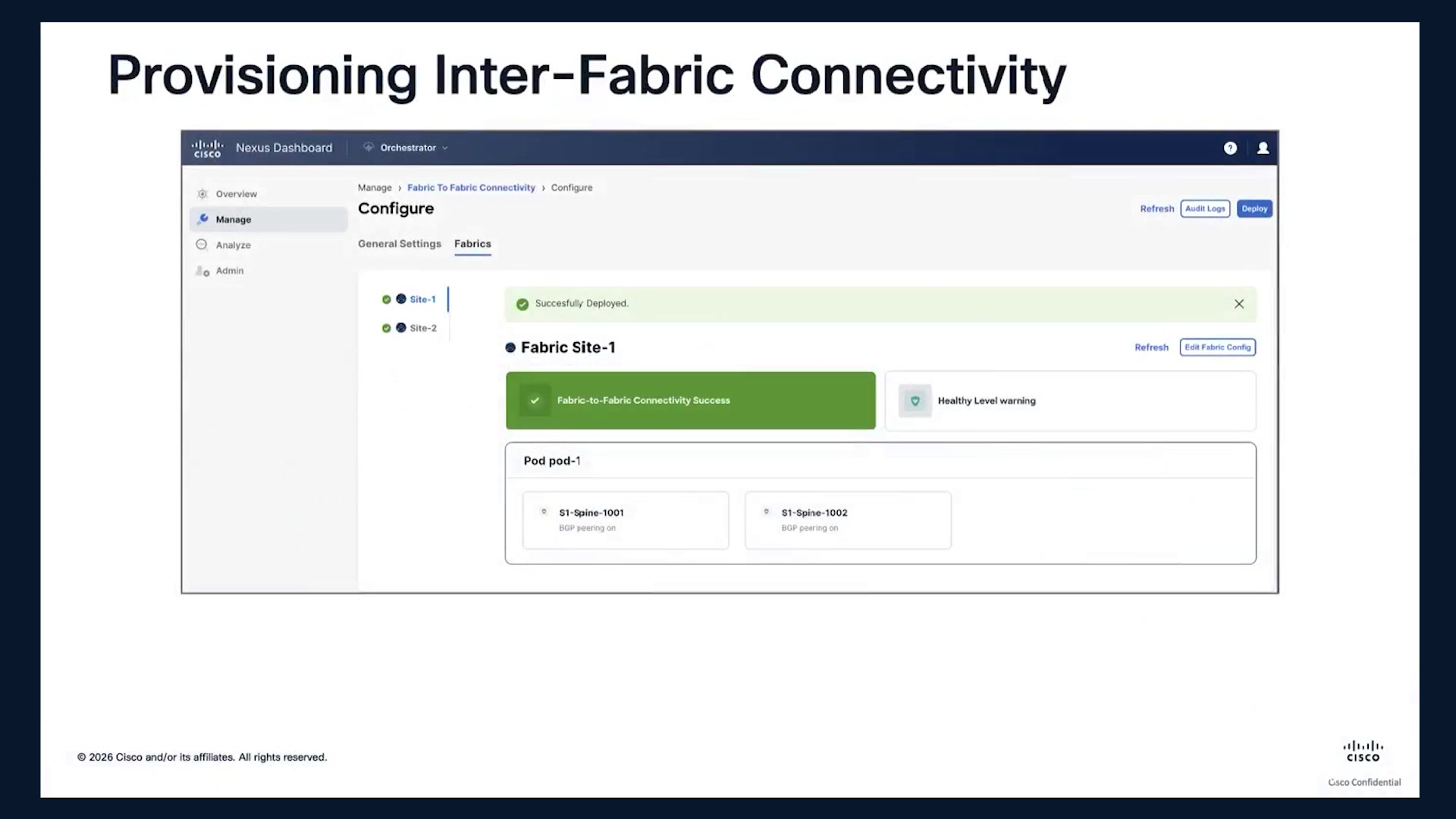The height and width of the screenshot is (819, 1456).
Task: Switch to the General Settings tab
Action: point(400,244)
